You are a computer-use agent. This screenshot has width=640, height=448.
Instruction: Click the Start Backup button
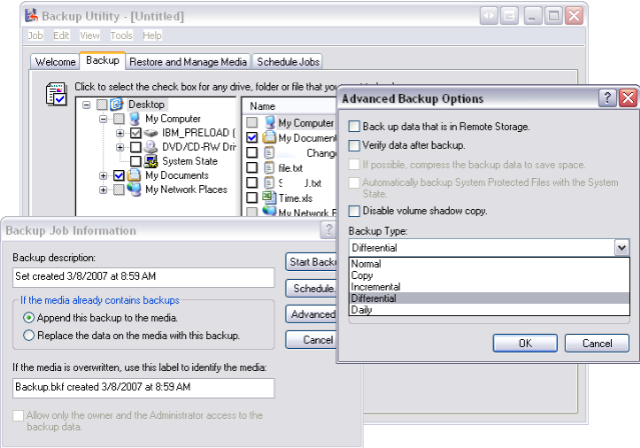pos(311,262)
